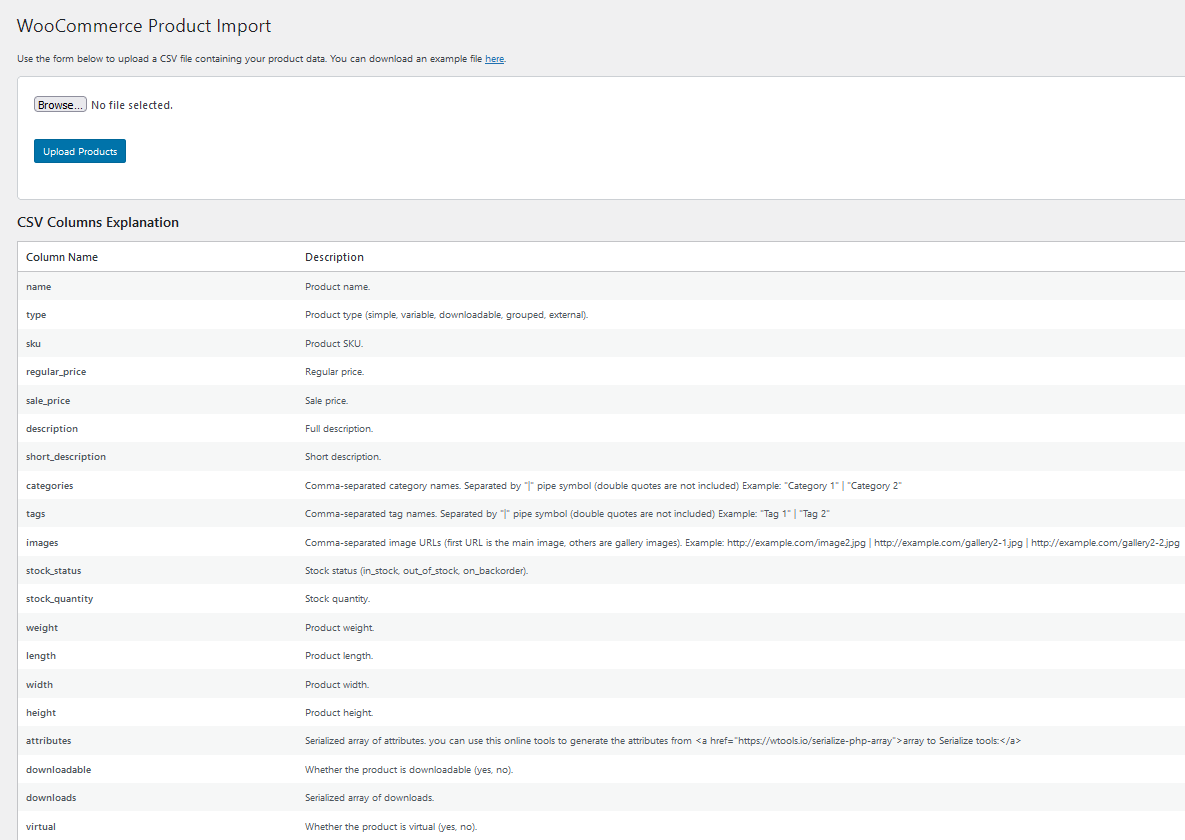Image resolution: width=1185 pixels, height=840 pixels.
Task: Select the 'images' column cell
Action: 42,543
